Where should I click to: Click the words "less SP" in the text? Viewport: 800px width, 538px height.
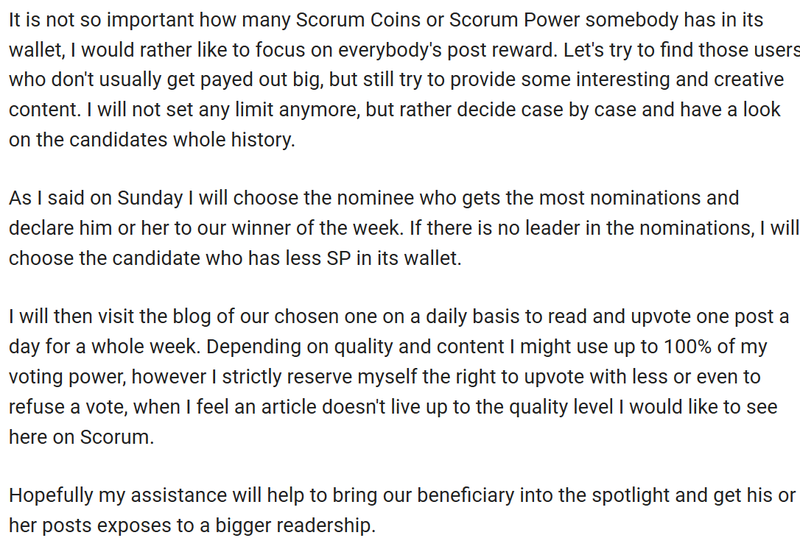click(318, 258)
